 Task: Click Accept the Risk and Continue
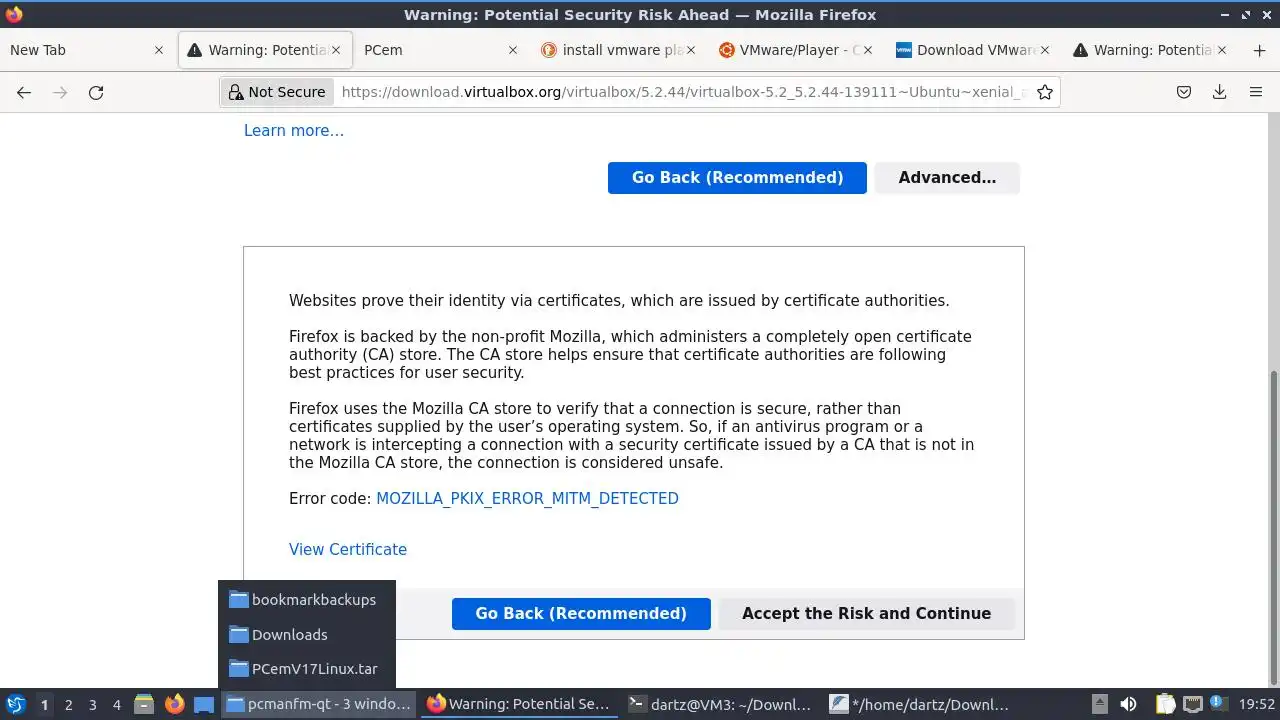(866, 613)
